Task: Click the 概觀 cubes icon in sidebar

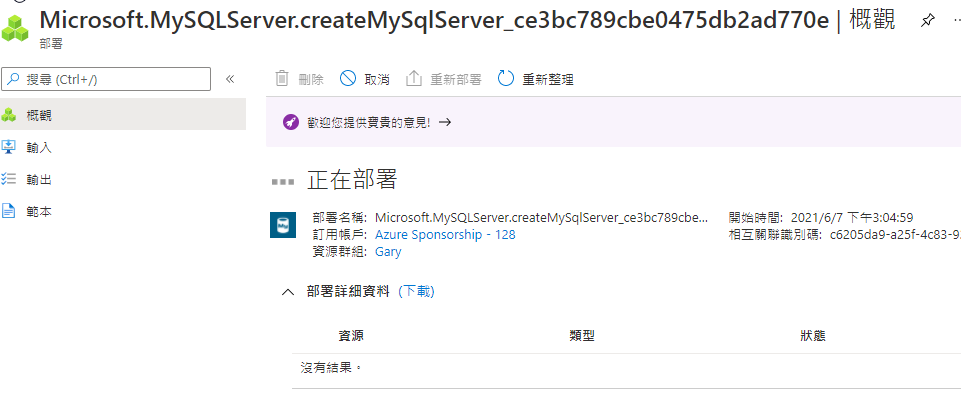Action: [8, 115]
